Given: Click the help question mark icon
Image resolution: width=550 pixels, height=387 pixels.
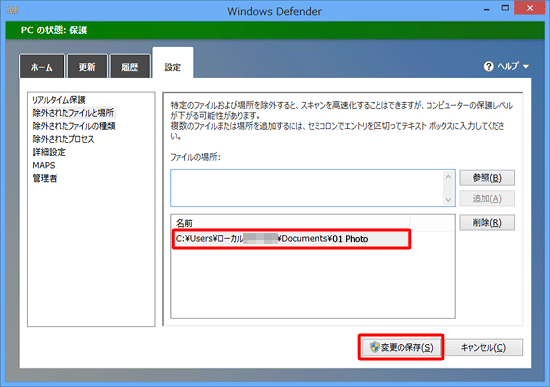Looking at the screenshot, I should 488,66.
